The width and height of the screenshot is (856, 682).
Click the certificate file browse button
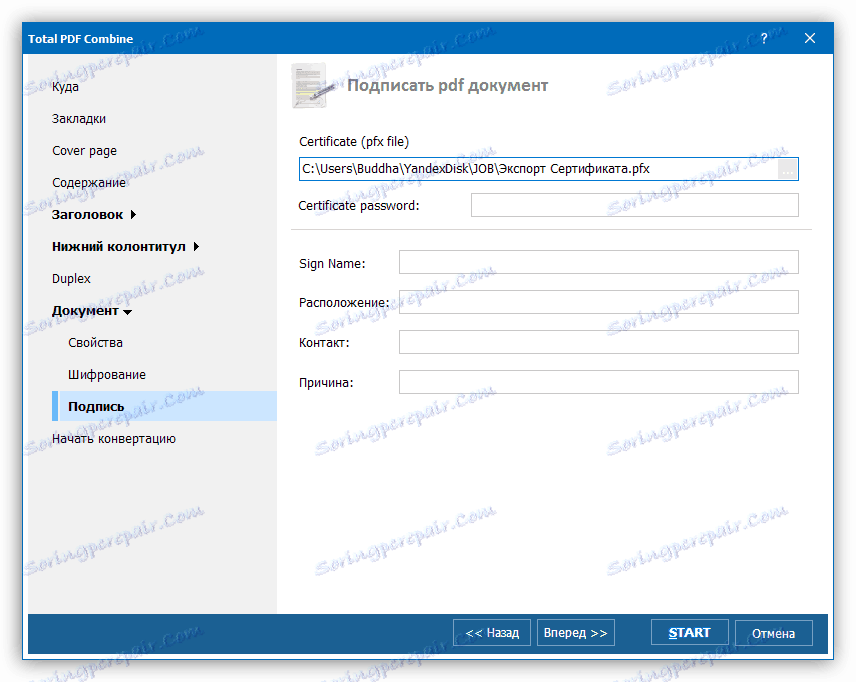click(787, 169)
